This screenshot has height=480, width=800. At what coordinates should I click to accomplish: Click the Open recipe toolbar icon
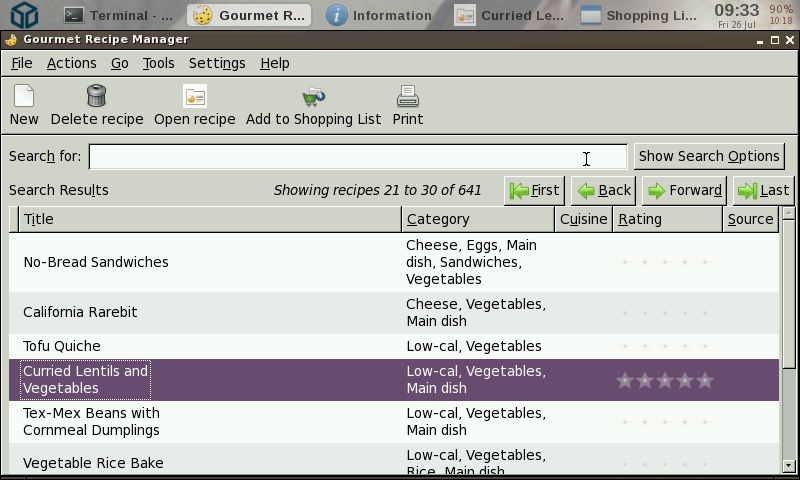pos(195,97)
